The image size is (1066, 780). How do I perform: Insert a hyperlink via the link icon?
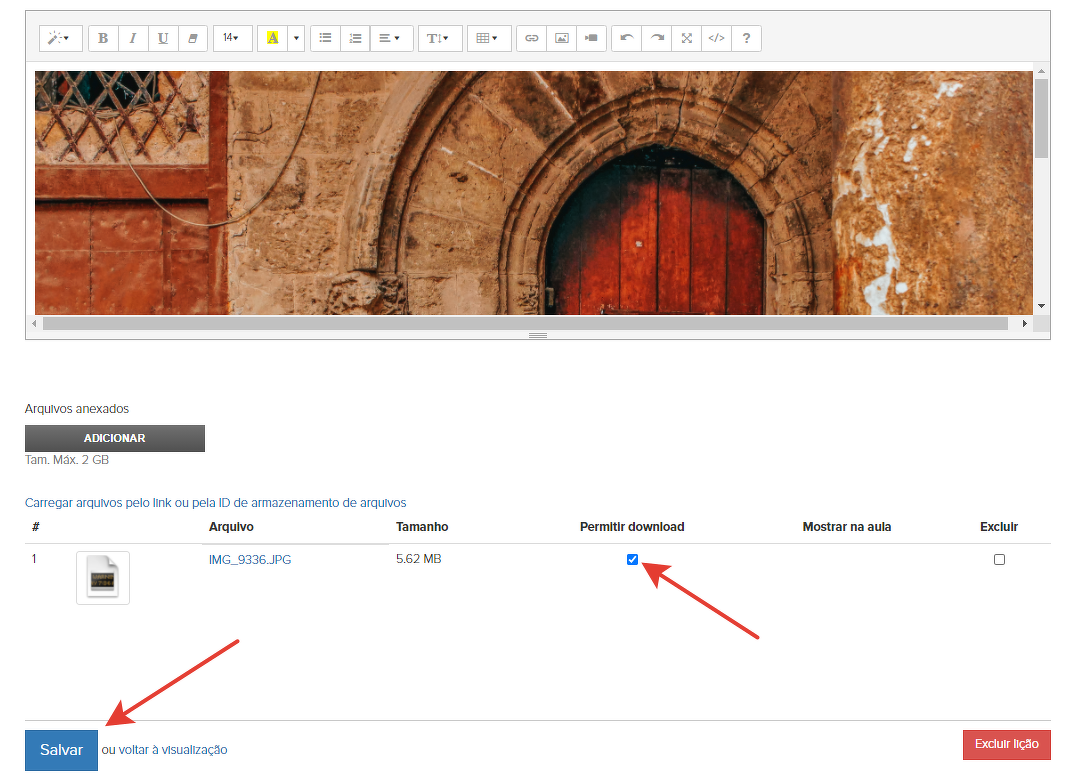pyautogui.click(x=532, y=38)
